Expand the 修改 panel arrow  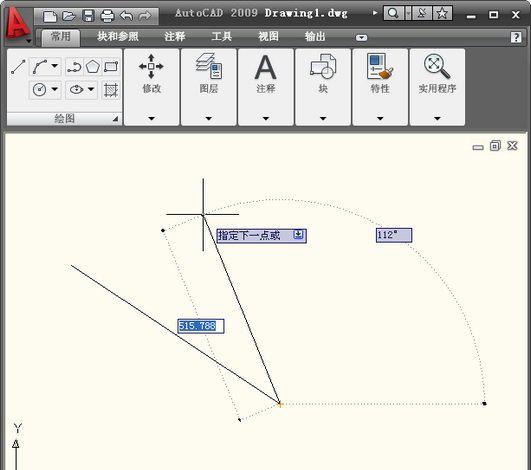(x=151, y=119)
